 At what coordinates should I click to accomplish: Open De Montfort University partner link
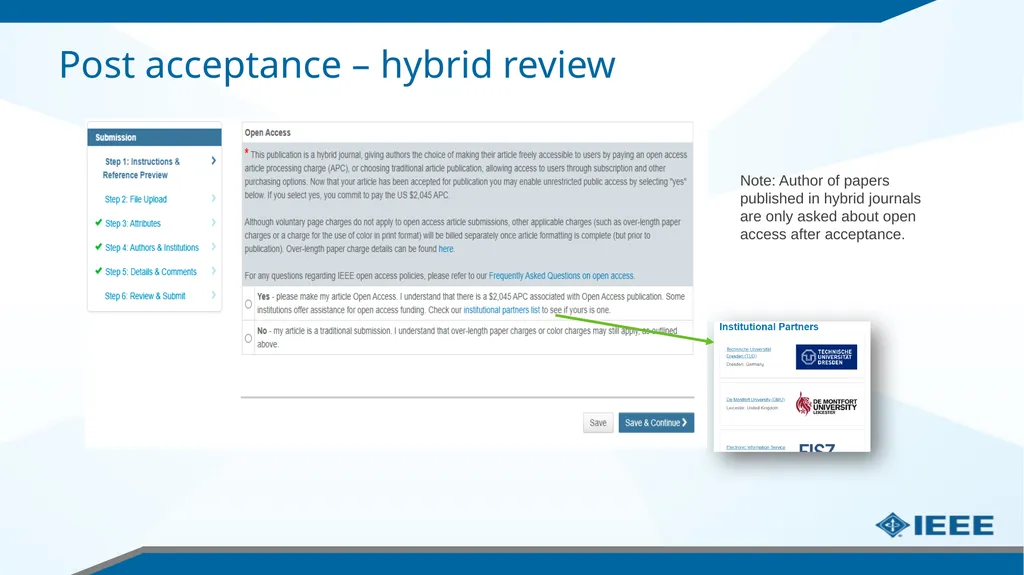click(x=756, y=399)
